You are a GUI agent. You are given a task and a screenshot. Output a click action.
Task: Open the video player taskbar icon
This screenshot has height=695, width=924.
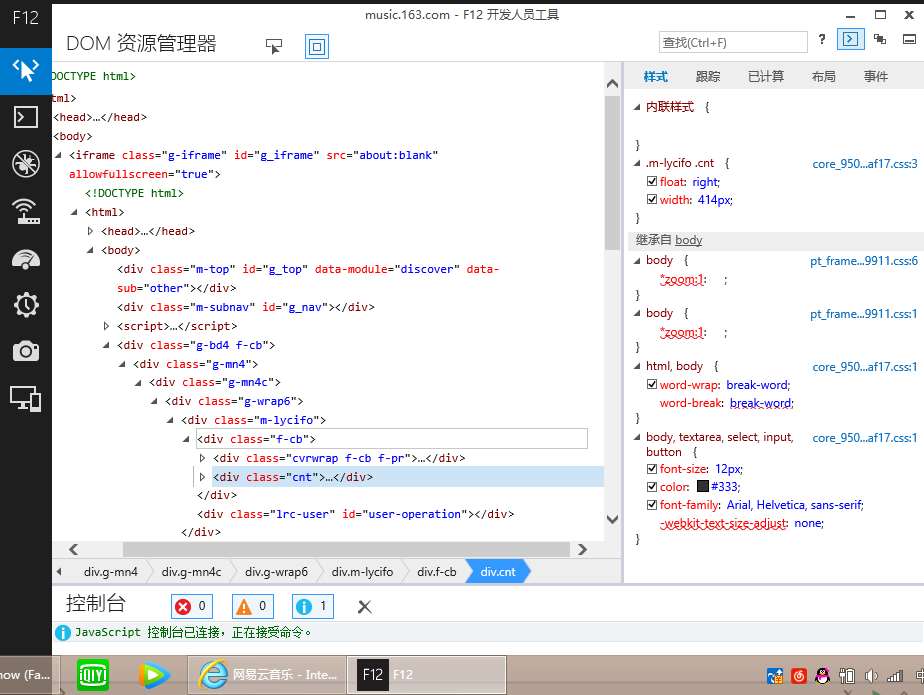pyautogui.click(x=153, y=675)
